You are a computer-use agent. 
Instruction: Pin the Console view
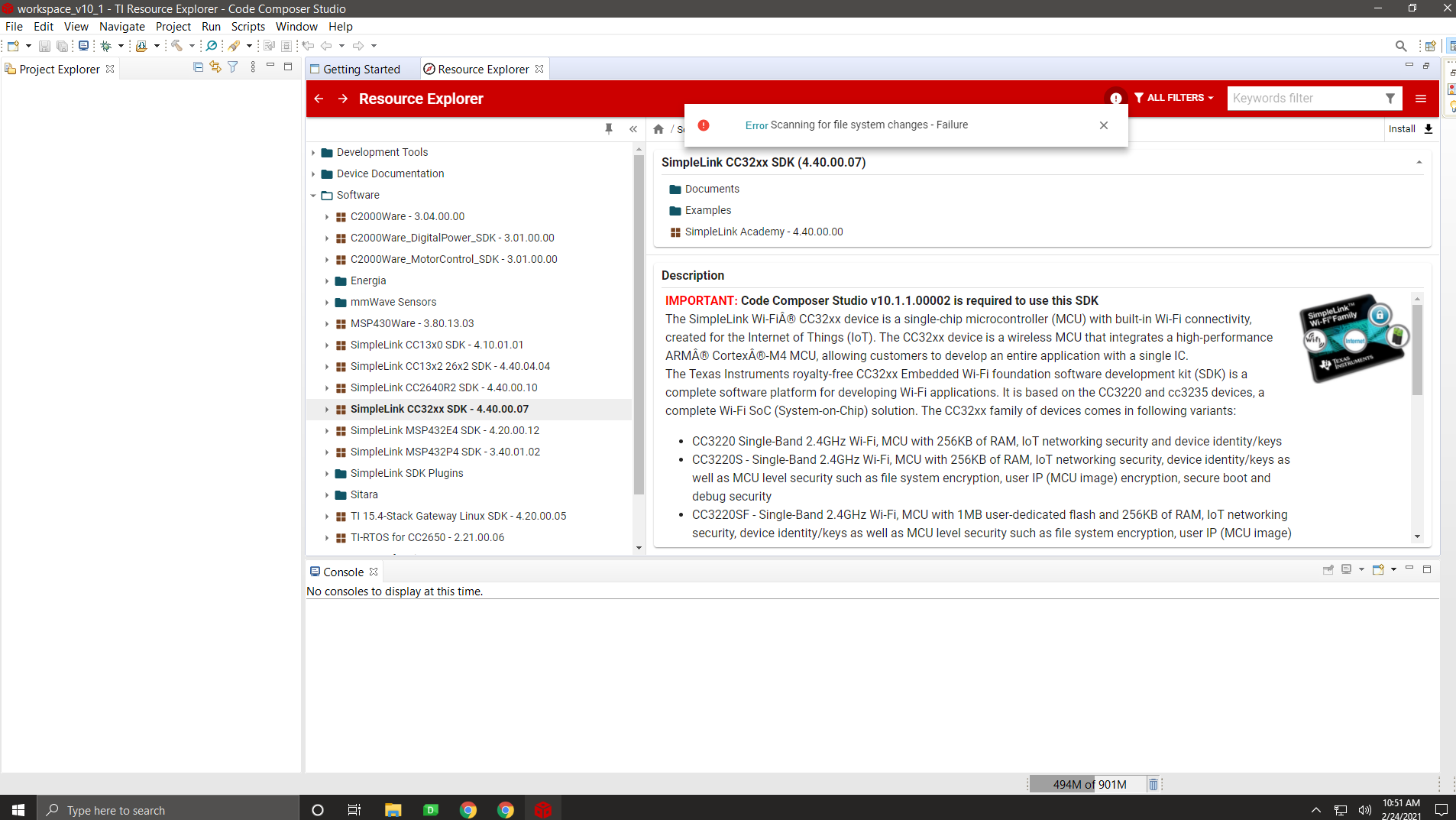[x=1328, y=569]
